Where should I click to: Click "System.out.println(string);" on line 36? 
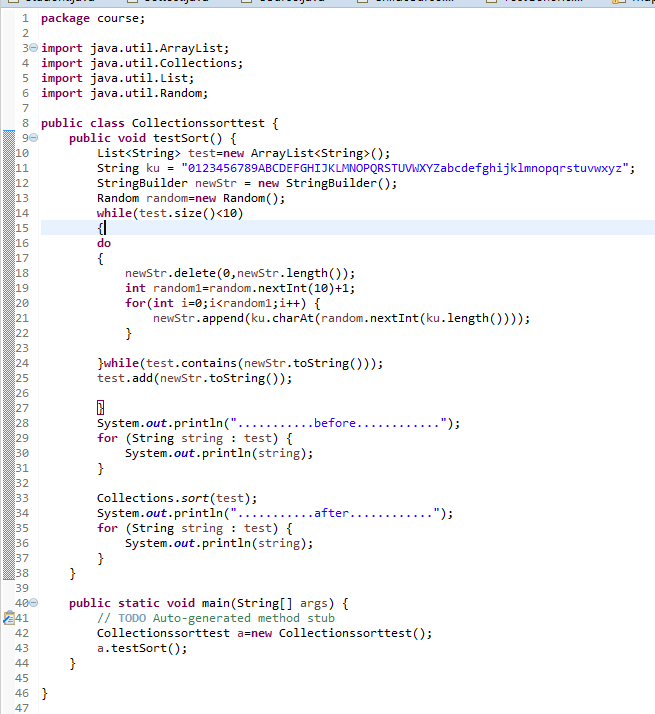click(219, 544)
